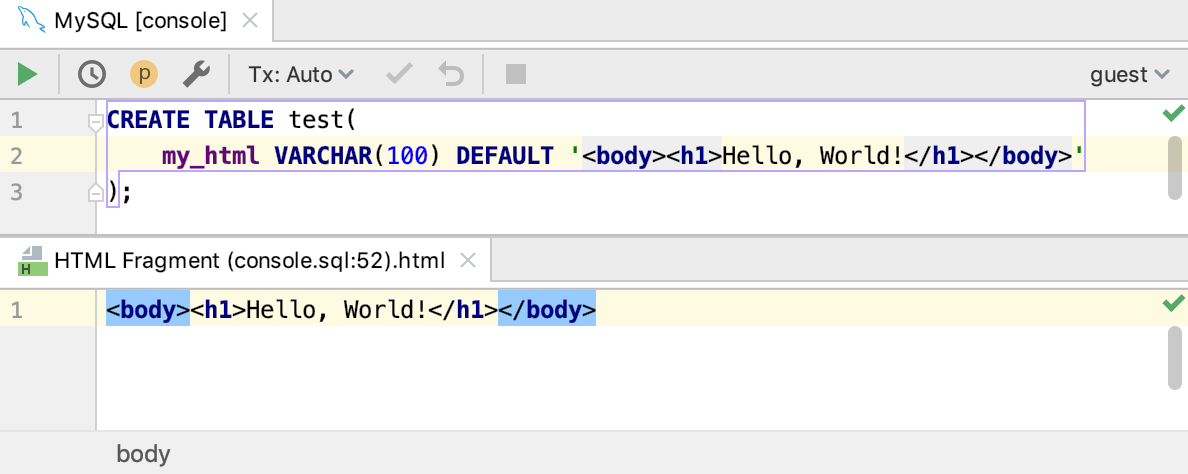The image size is (1188, 474).
Task: Click the orange 'p' parameters icon
Action: coord(144,74)
